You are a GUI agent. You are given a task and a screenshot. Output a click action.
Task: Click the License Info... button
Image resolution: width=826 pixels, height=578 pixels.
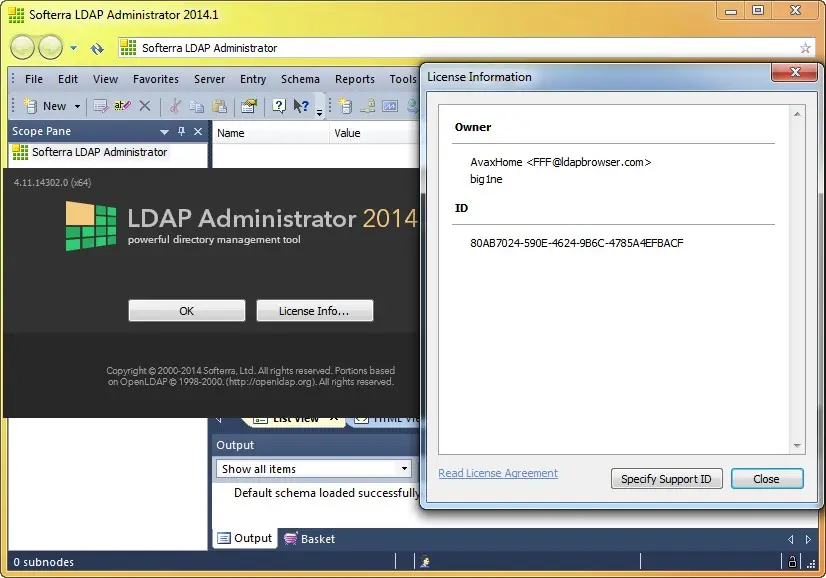point(314,311)
